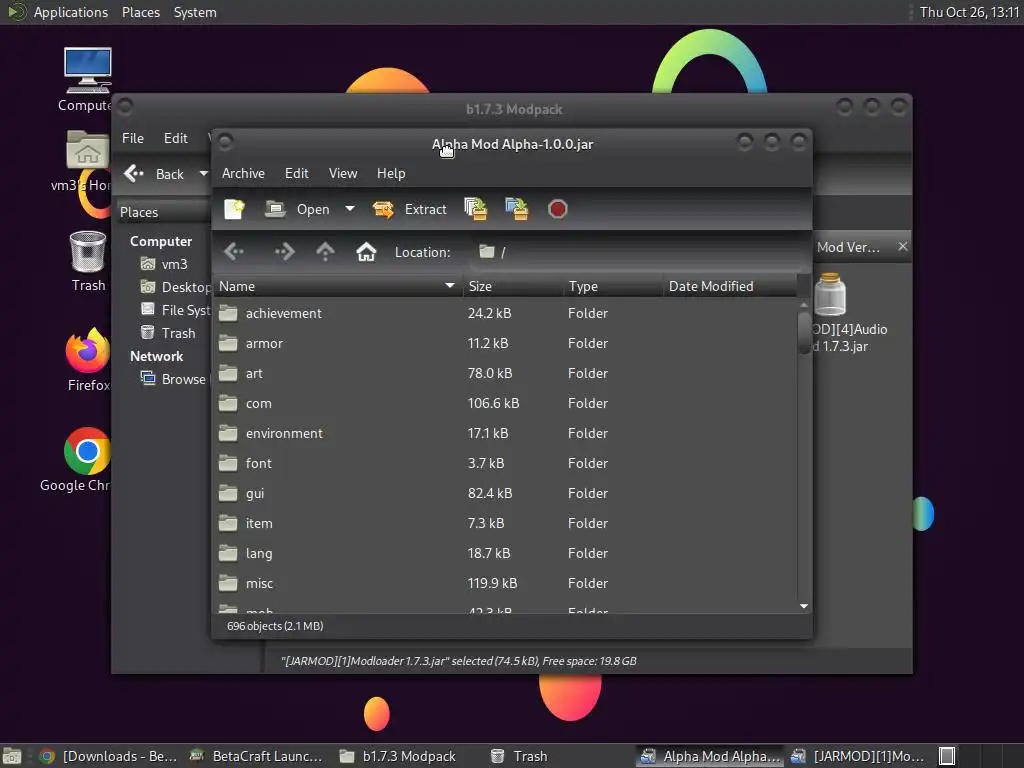Viewport: 1024px width, 768px height.
Task: Click the Open archive toolbar button
Action: pyautogui.click(x=297, y=209)
